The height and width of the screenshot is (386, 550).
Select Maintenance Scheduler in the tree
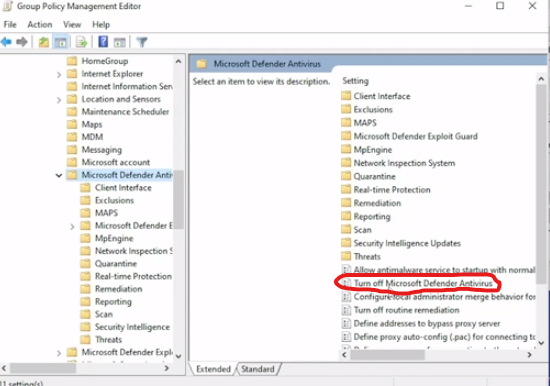pos(125,112)
